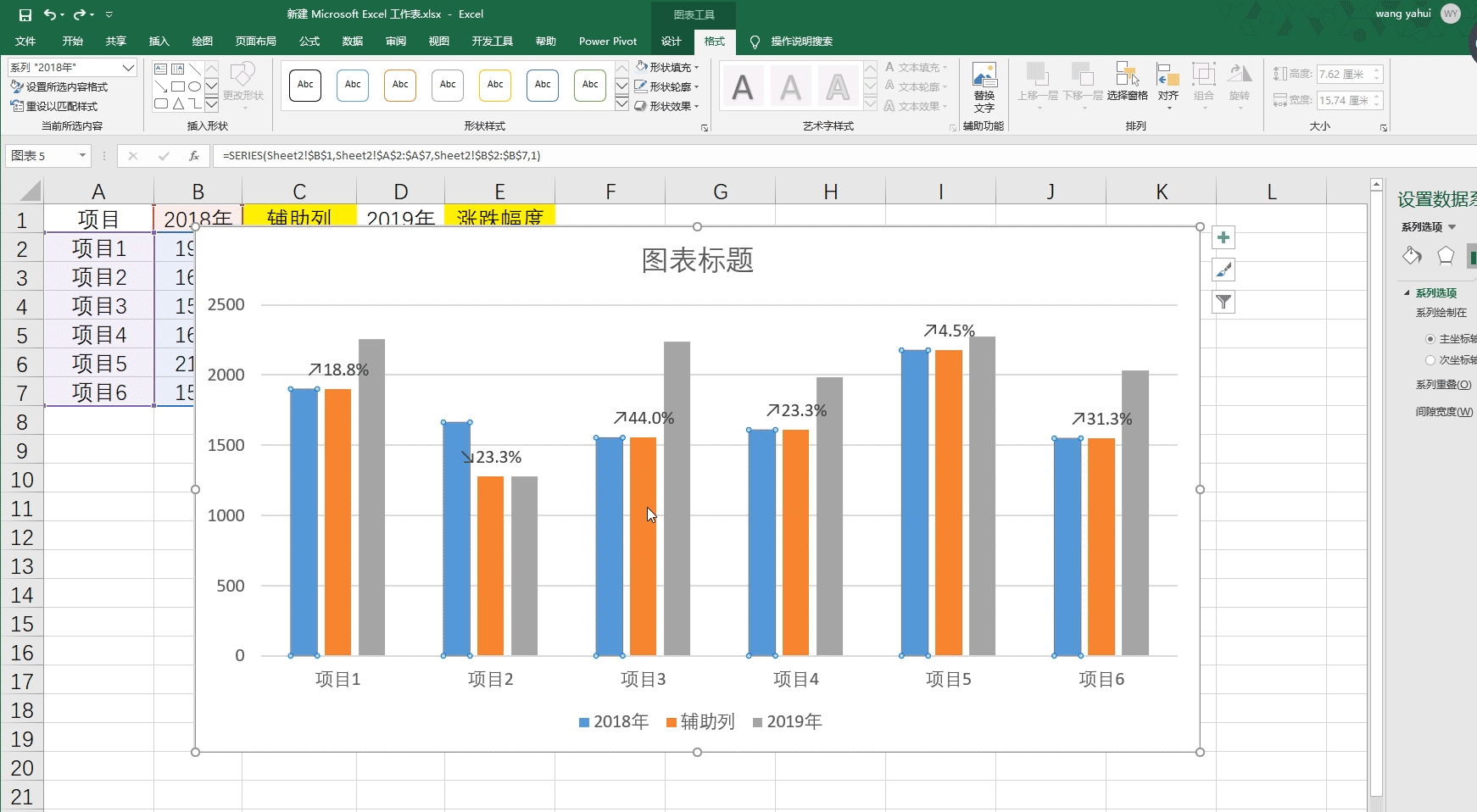1477x812 pixels.
Task: Click legend entry 2019年
Action: point(788,721)
